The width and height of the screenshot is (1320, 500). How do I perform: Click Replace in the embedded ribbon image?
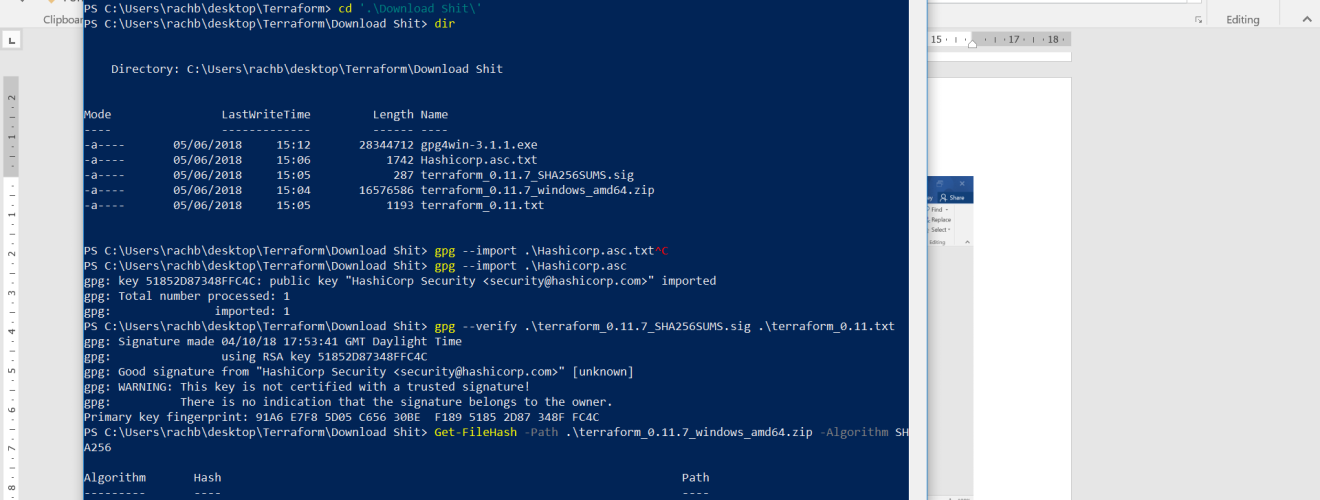pyautogui.click(x=940, y=220)
